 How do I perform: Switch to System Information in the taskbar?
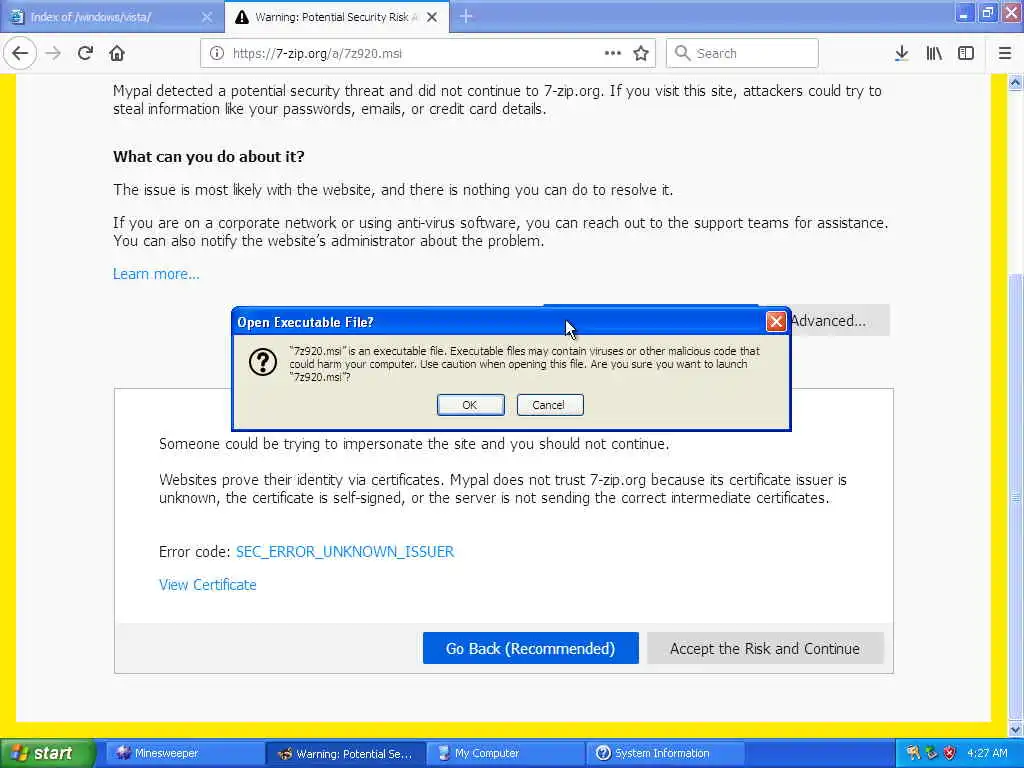tap(665, 753)
